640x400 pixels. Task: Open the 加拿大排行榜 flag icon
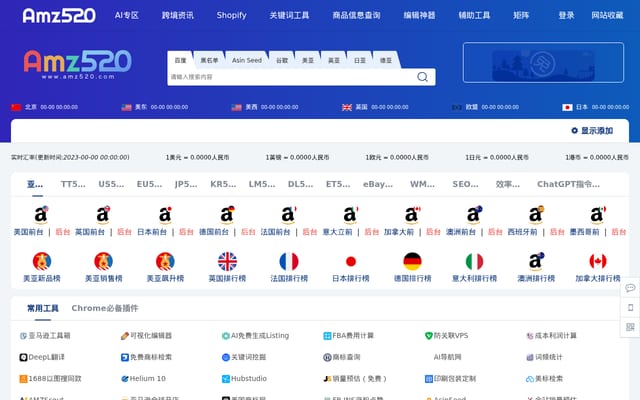click(x=598, y=262)
